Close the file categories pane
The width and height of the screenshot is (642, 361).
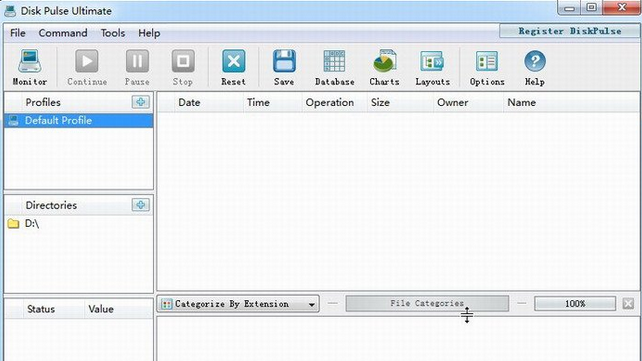[628, 304]
